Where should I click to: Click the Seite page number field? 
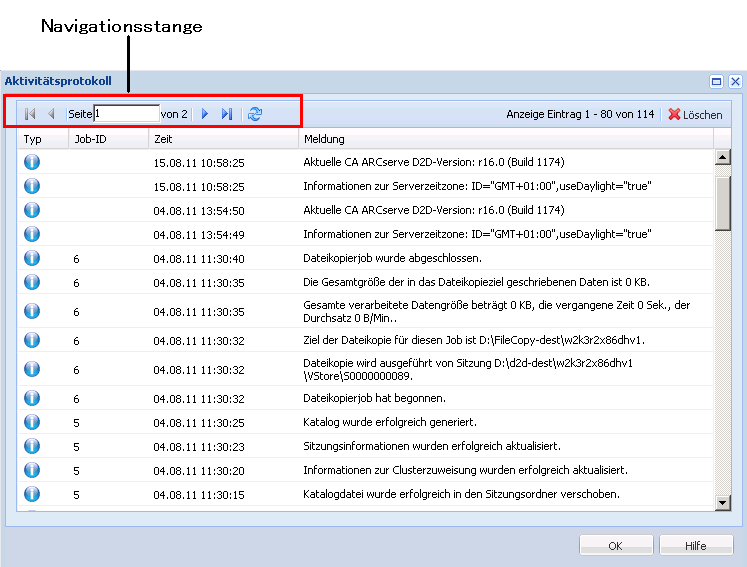pos(126,113)
